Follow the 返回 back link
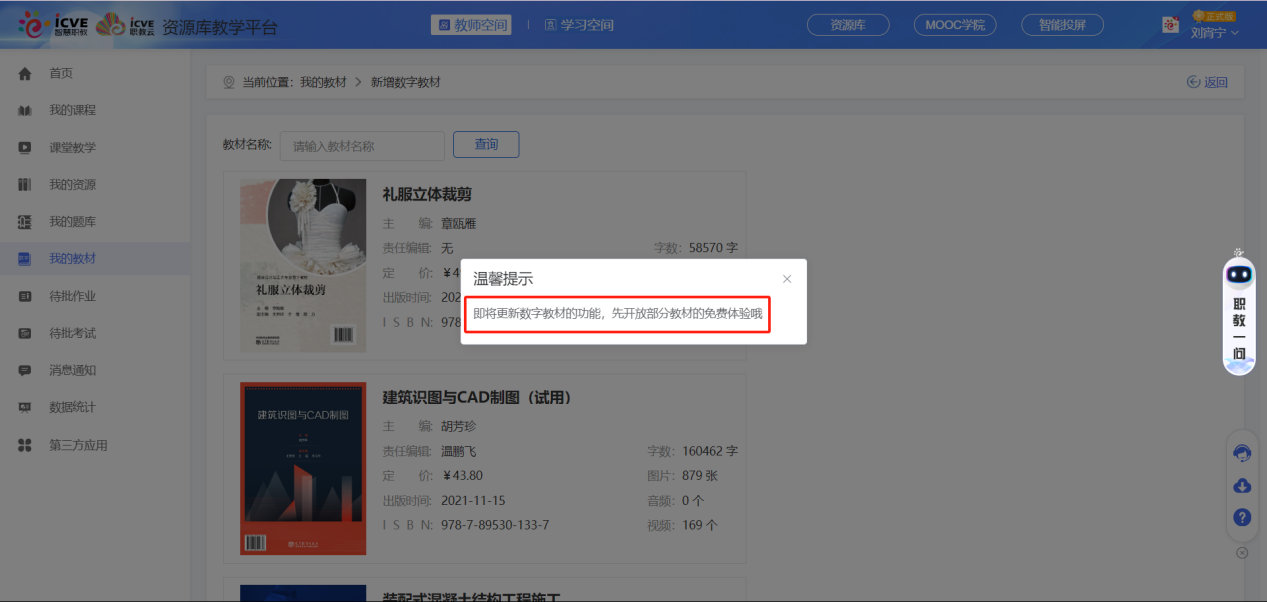 [1207, 82]
